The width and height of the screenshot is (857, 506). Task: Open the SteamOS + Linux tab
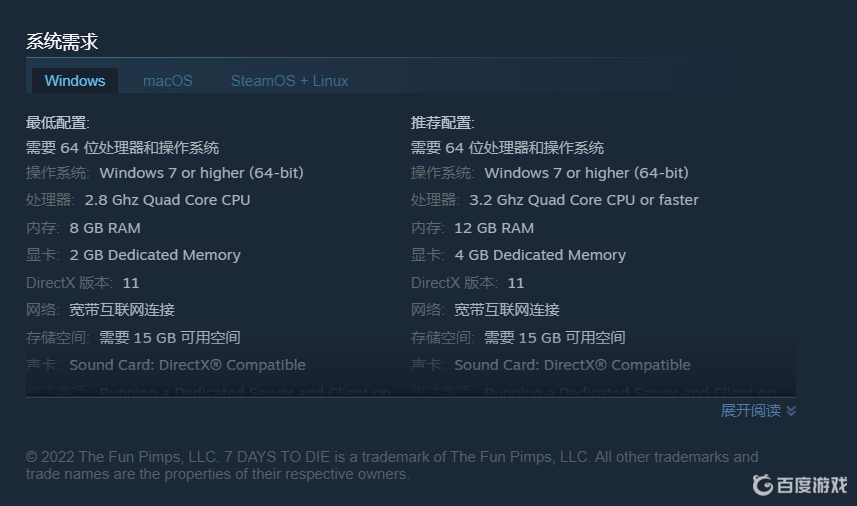coord(289,81)
